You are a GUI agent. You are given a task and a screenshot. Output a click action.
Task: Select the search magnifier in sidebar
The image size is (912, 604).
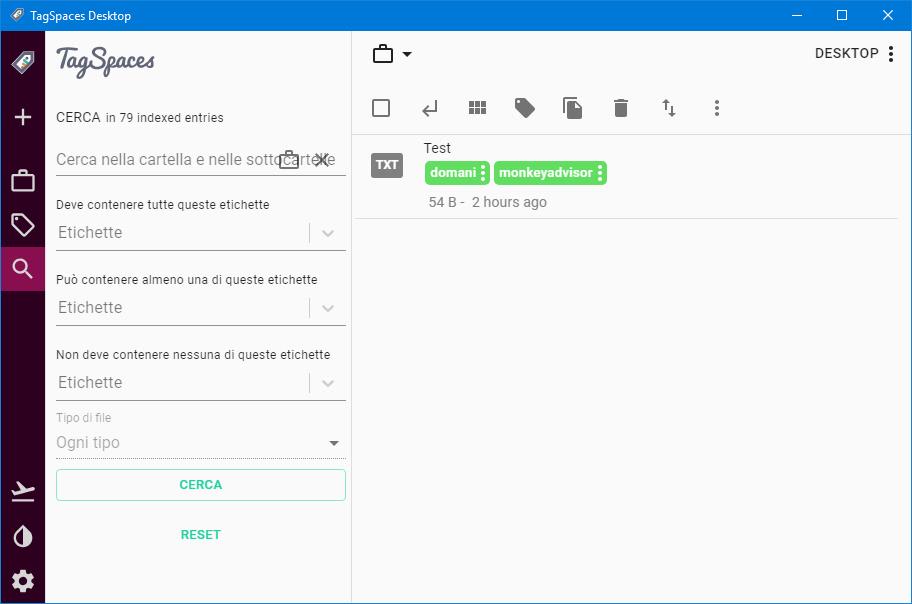click(x=23, y=269)
